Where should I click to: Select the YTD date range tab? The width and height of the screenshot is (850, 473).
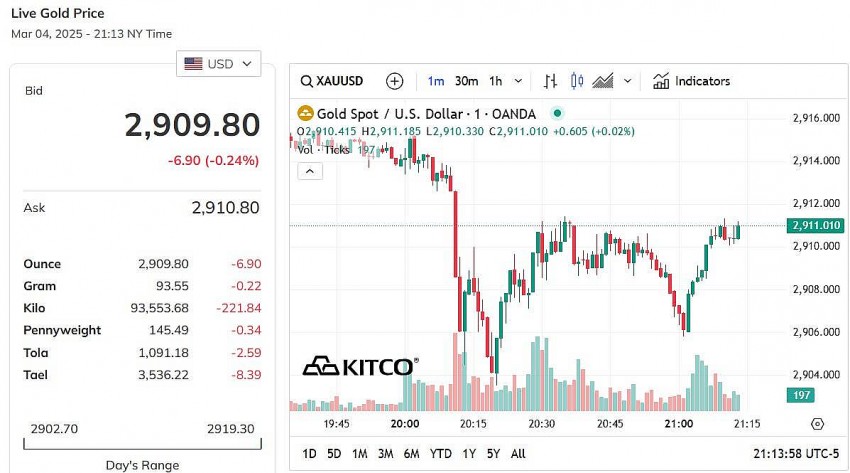pos(440,454)
